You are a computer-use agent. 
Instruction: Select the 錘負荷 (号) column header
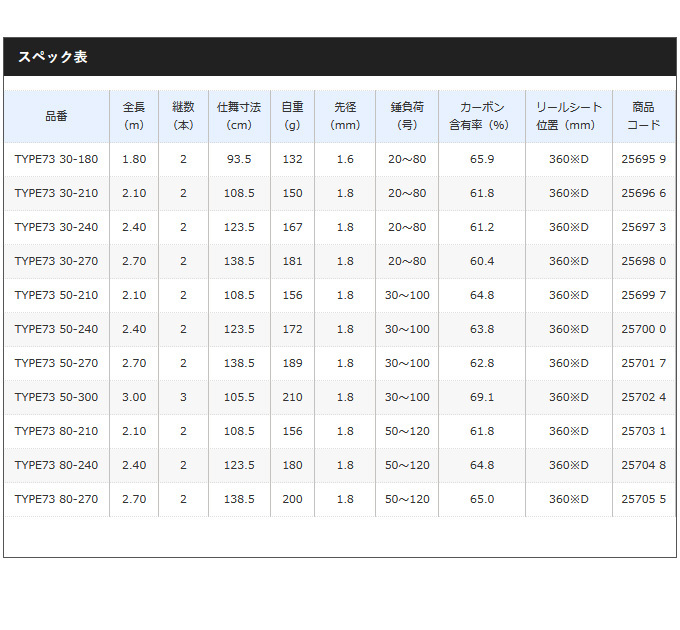pos(407,116)
